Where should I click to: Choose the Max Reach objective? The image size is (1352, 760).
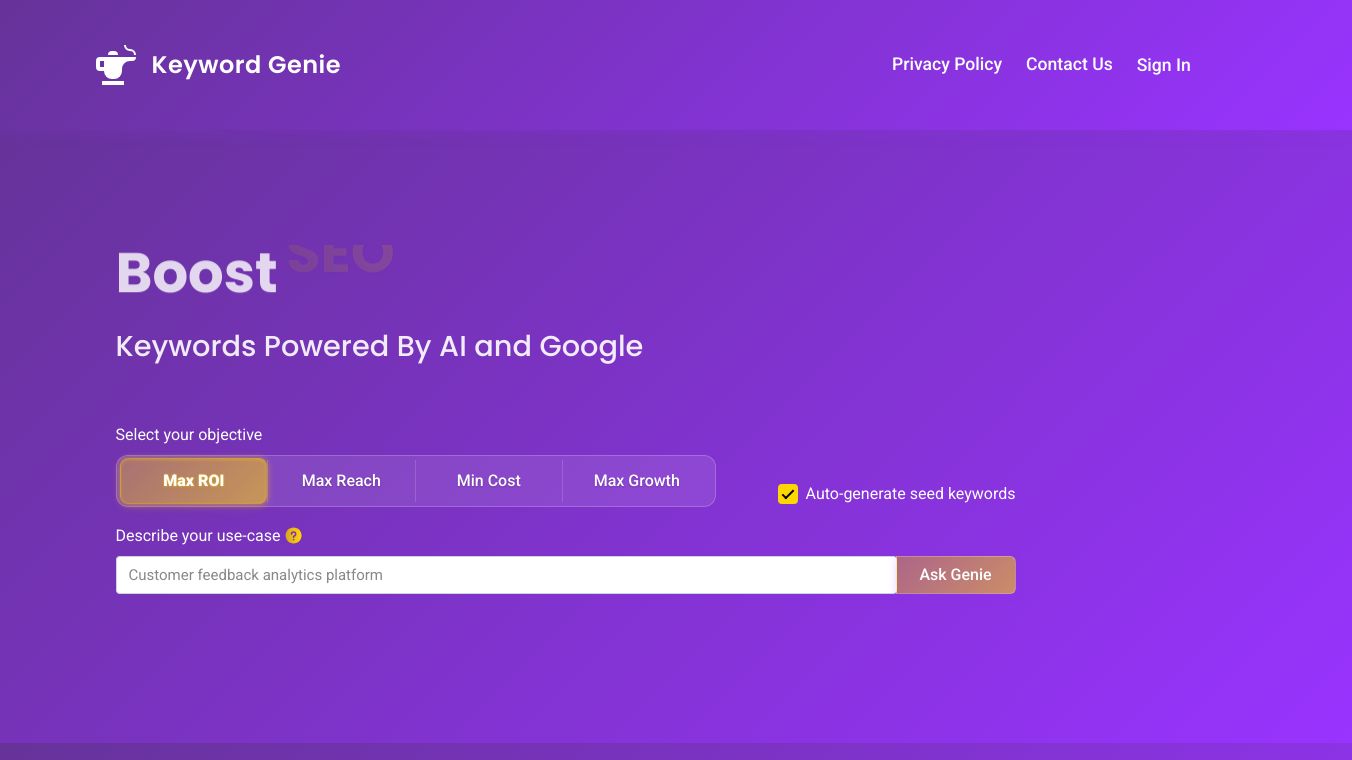coord(341,481)
